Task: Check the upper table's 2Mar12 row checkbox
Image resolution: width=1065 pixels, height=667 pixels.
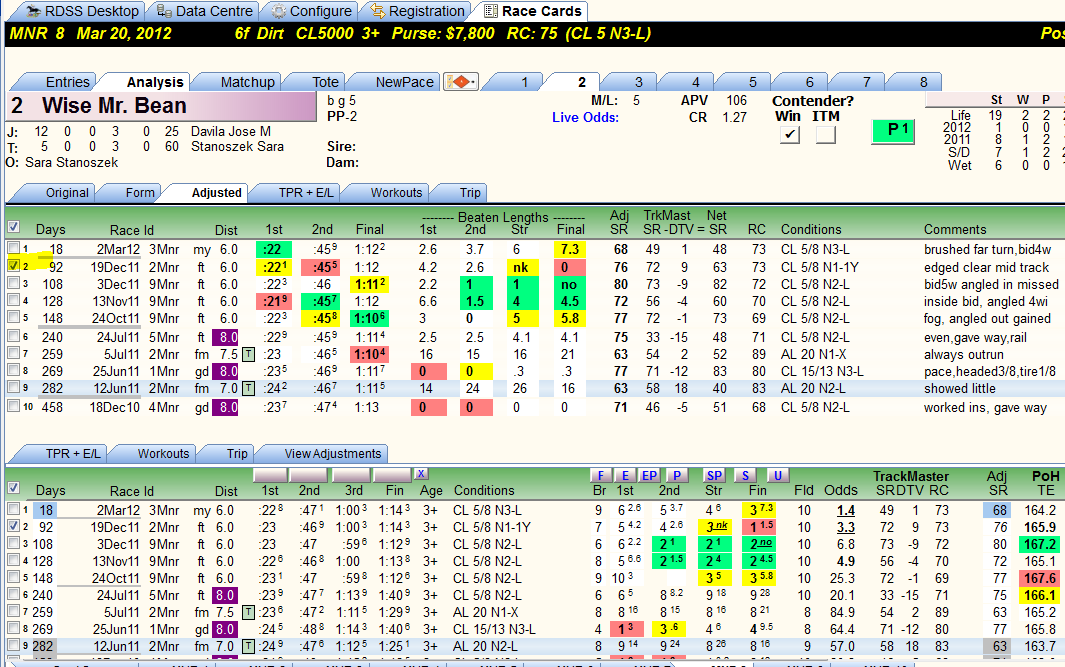Action: point(14,248)
